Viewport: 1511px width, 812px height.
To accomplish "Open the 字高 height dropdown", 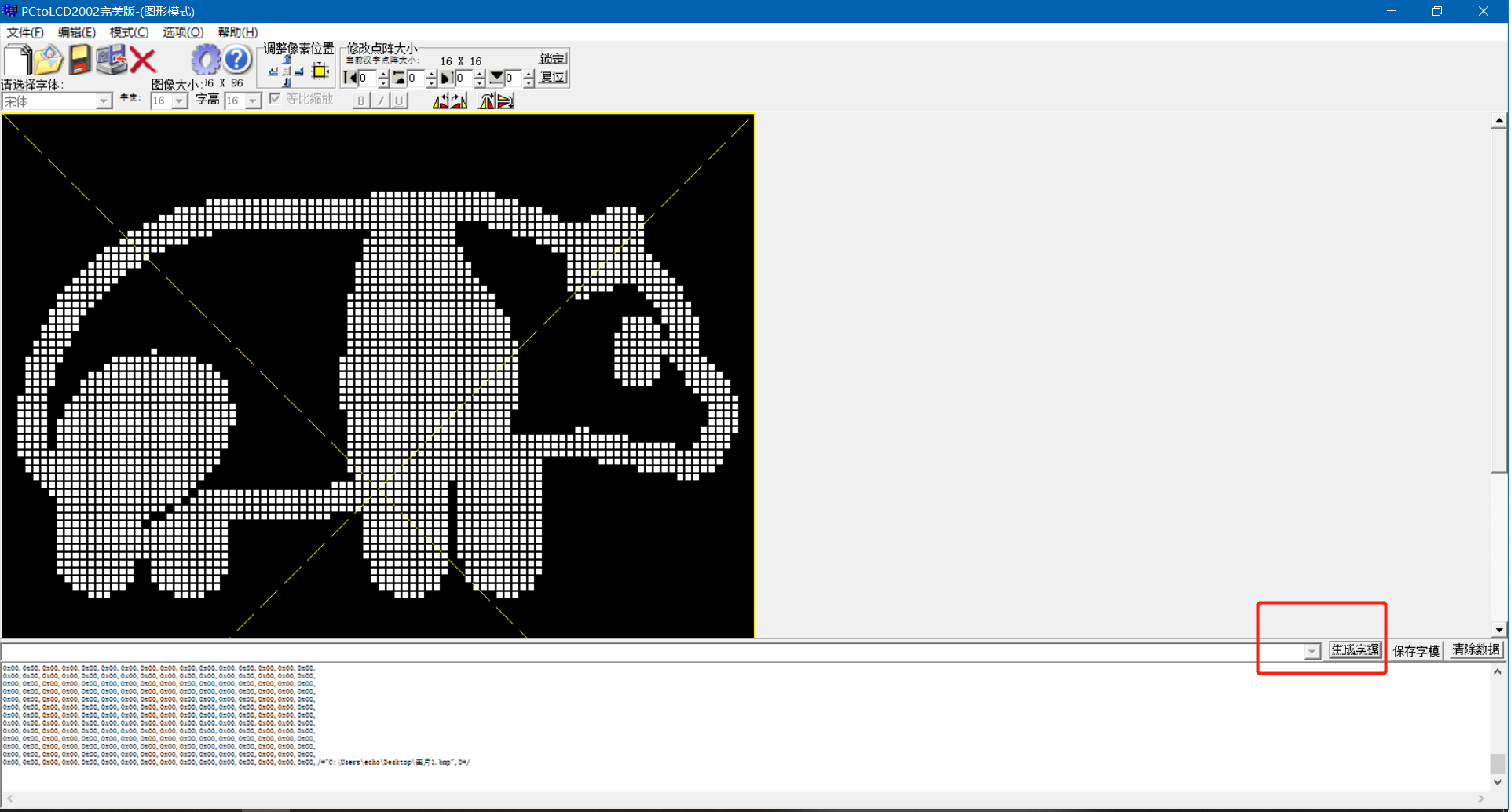I will (x=253, y=101).
